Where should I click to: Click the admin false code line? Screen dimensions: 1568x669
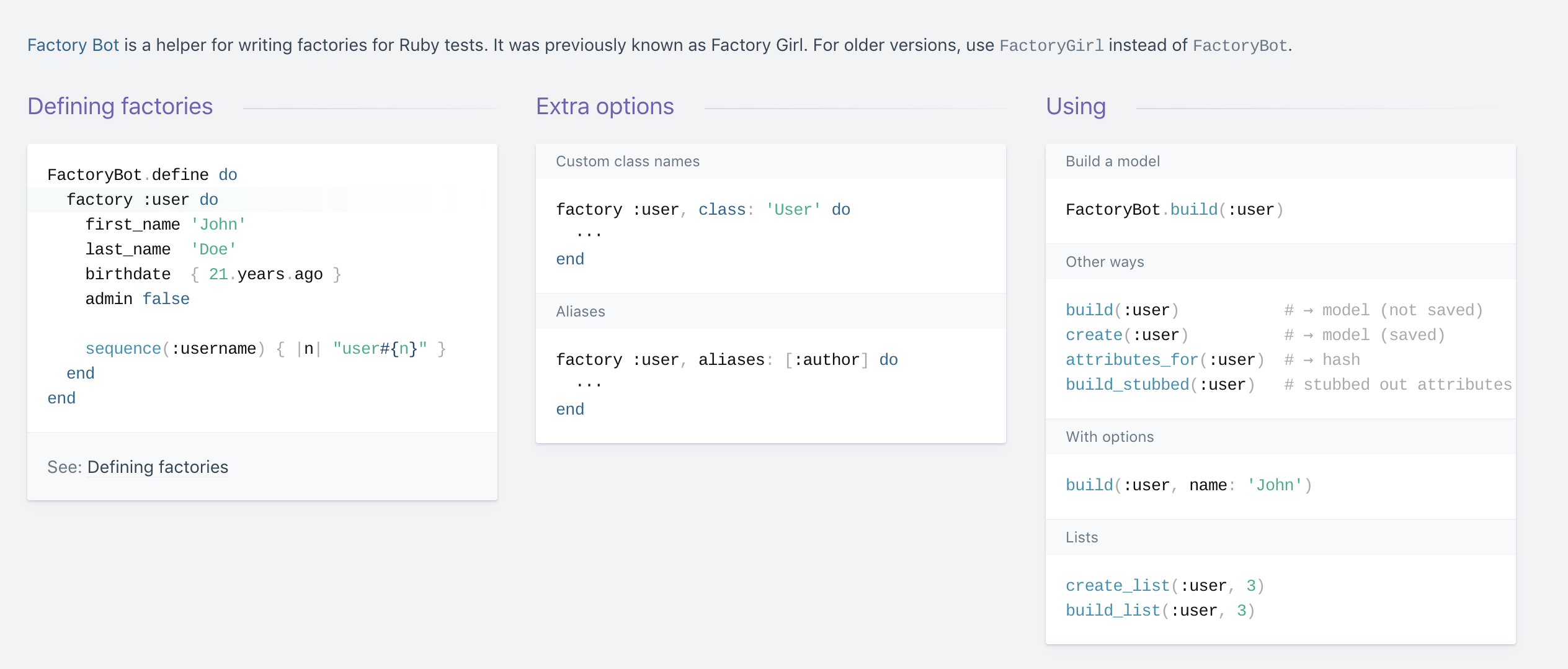pyautogui.click(x=137, y=299)
